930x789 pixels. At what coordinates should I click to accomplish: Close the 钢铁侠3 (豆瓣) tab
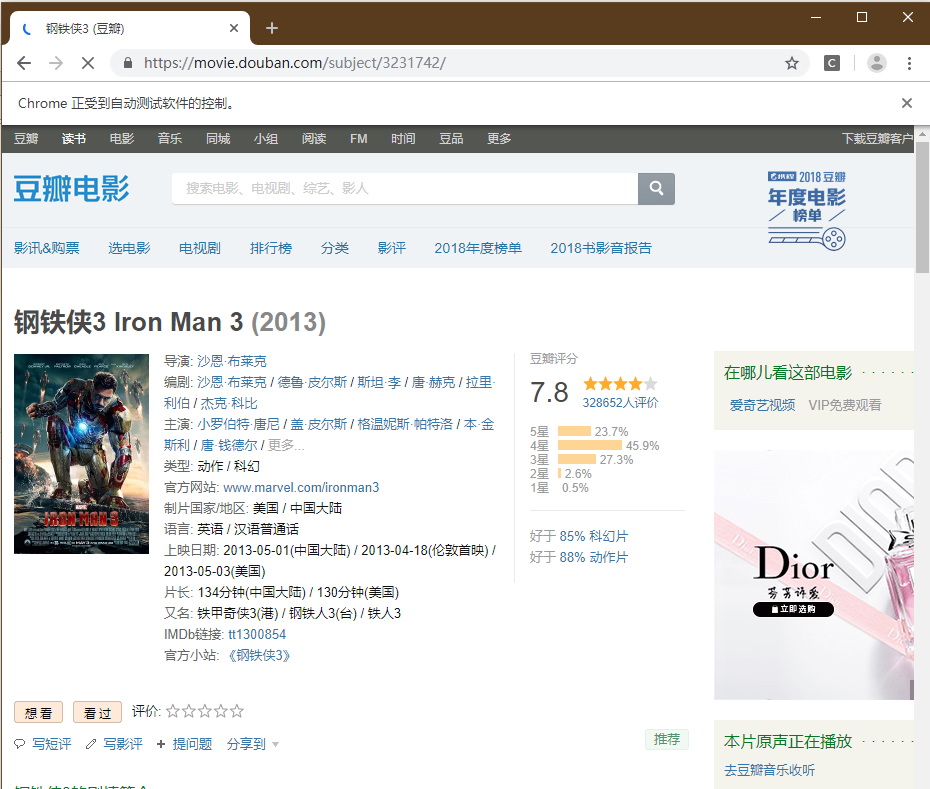pos(234,28)
